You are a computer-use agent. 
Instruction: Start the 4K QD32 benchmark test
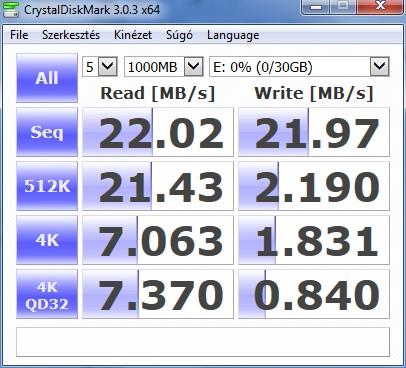(x=47, y=294)
